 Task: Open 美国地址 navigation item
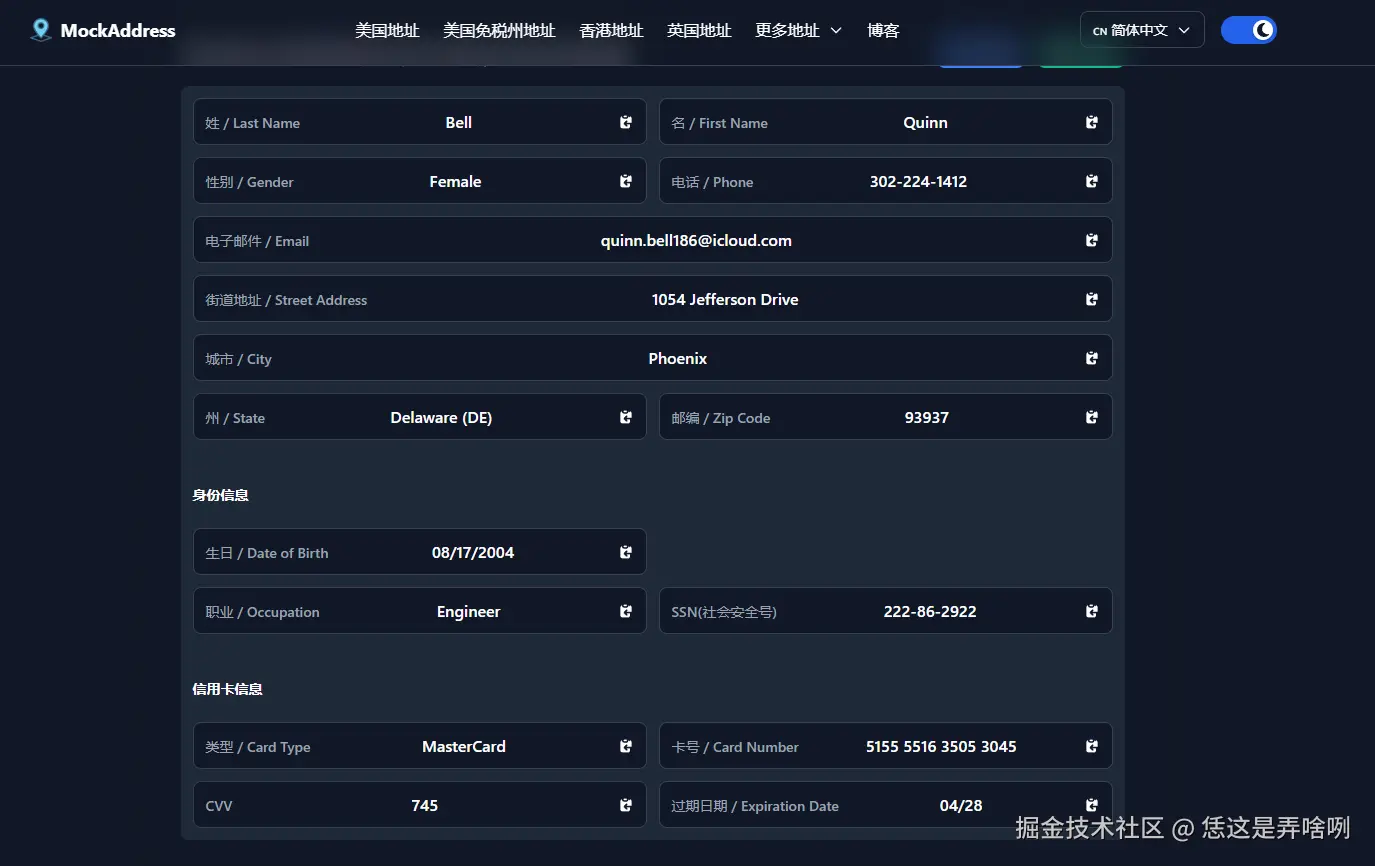coord(387,30)
